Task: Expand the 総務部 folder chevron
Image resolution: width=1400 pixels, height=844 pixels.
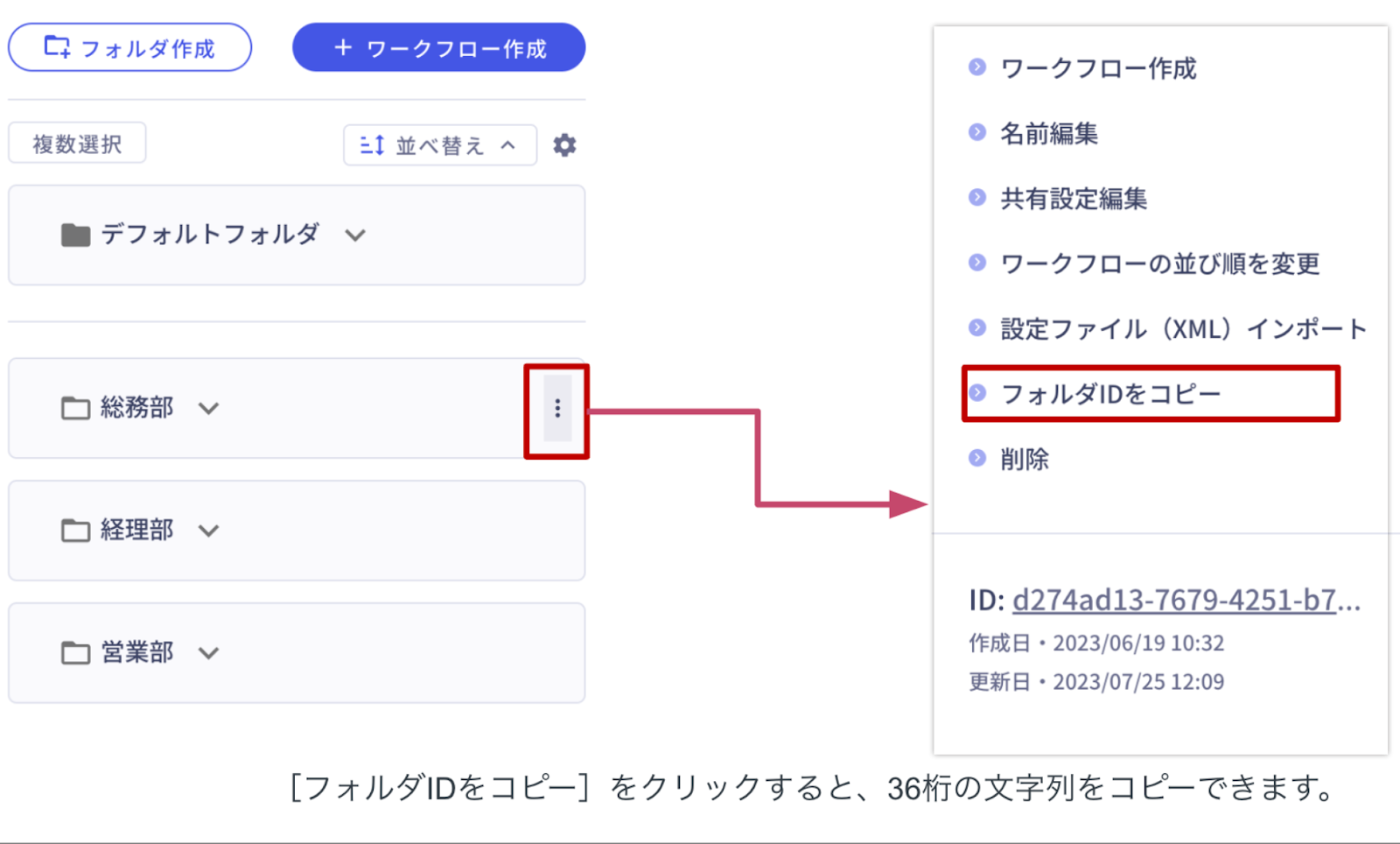Action: (x=208, y=408)
